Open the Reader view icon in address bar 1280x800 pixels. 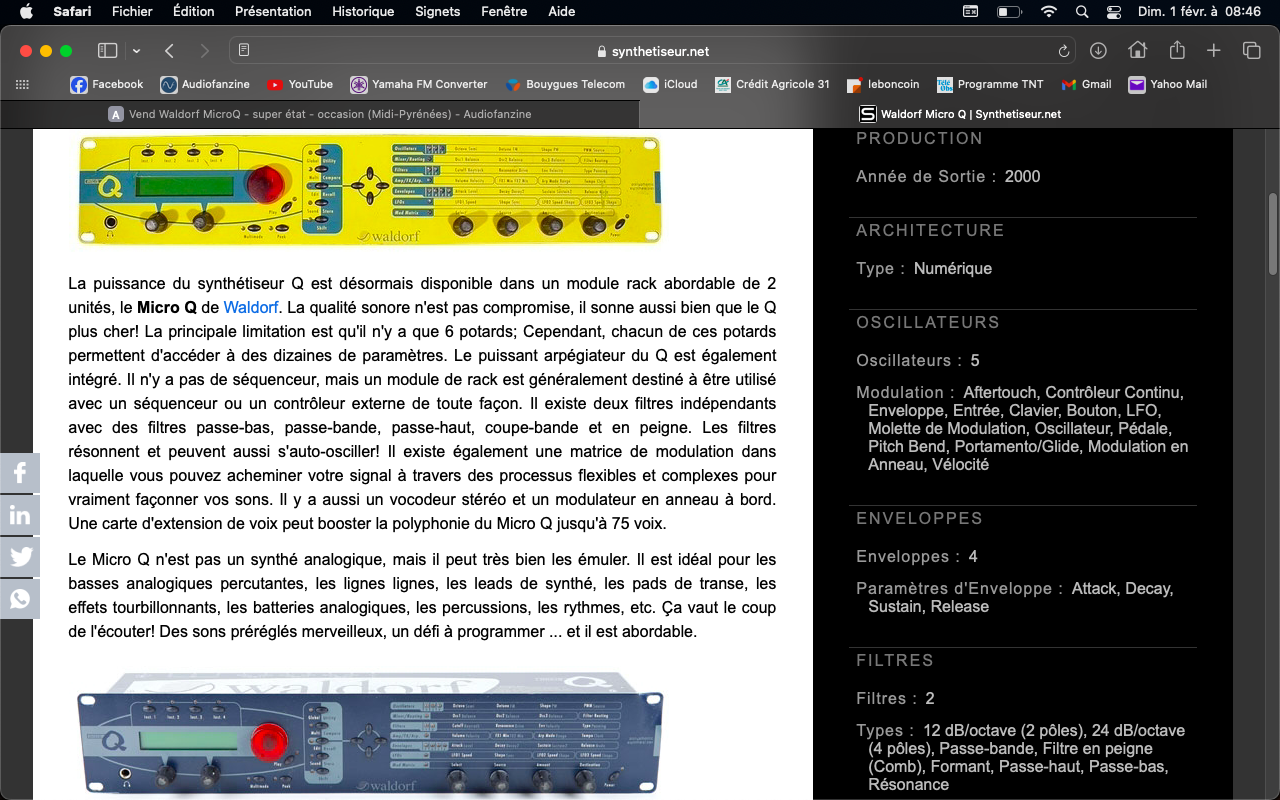(x=244, y=51)
